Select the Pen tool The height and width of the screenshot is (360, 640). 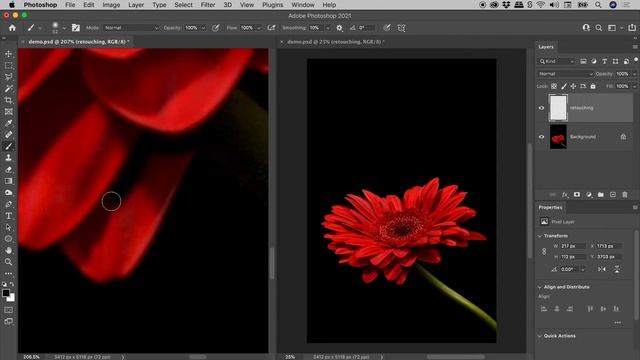(8, 204)
